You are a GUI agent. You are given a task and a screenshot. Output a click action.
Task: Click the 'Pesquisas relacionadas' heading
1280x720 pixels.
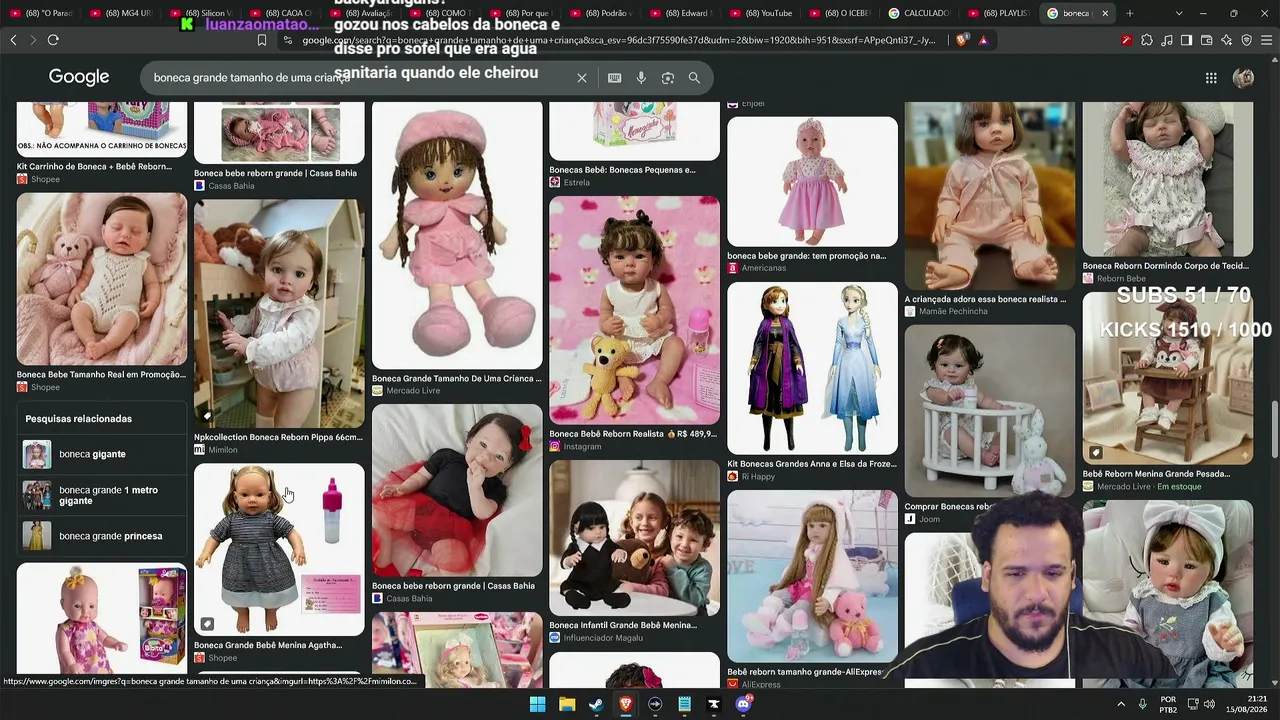point(79,419)
